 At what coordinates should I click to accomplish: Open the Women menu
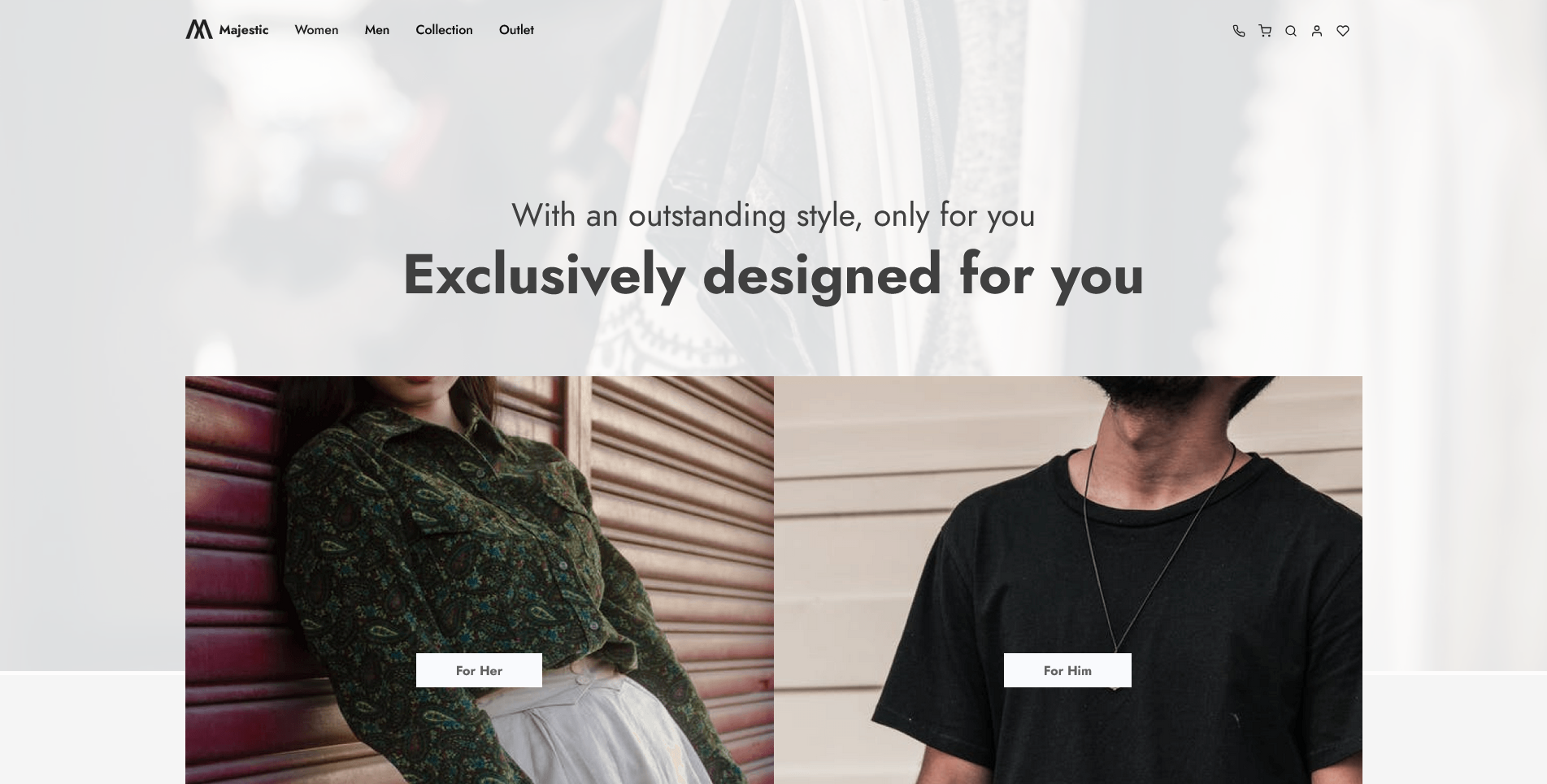tap(316, 30)
